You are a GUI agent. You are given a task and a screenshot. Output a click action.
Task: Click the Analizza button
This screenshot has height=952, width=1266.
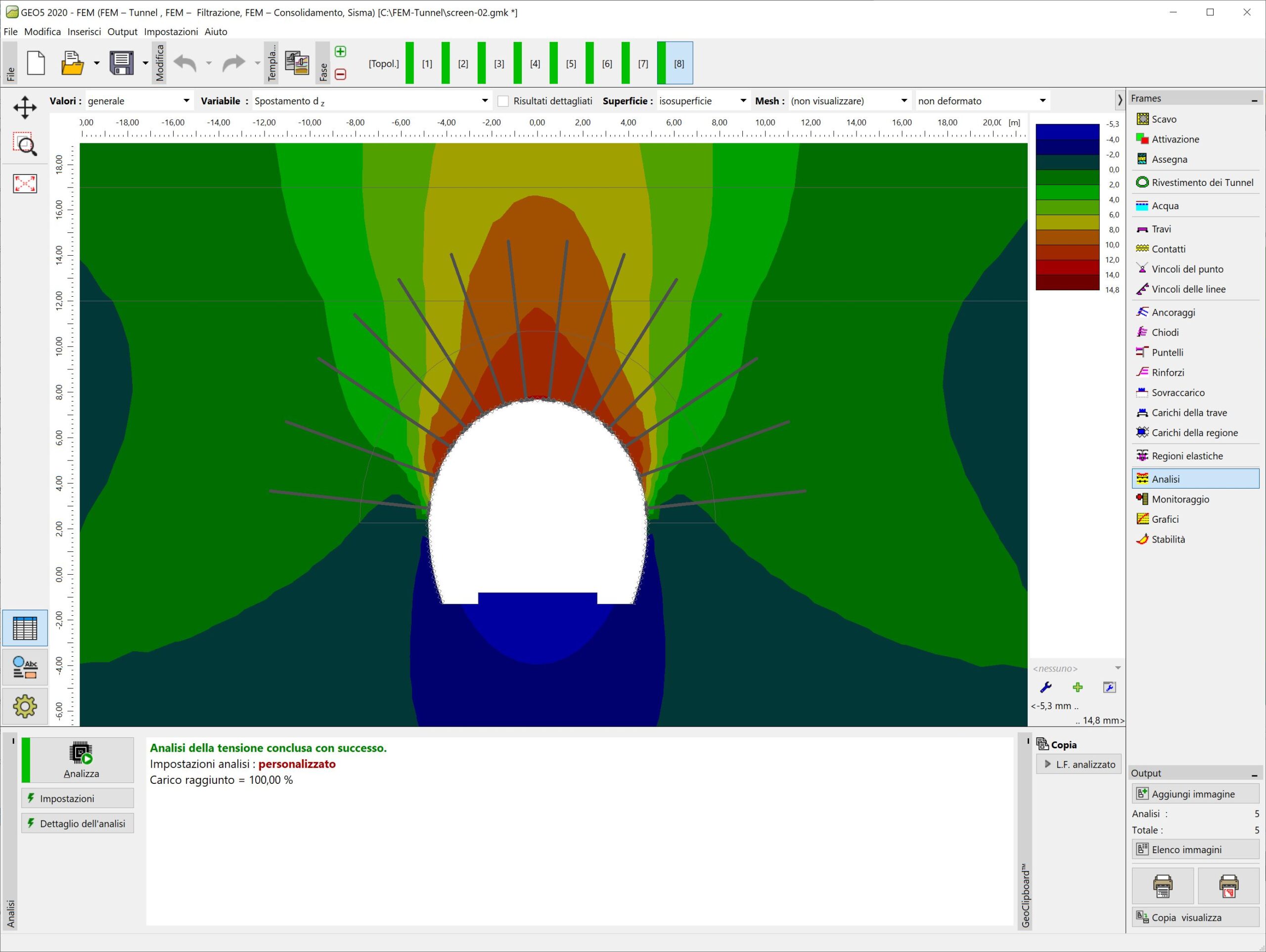81,760
